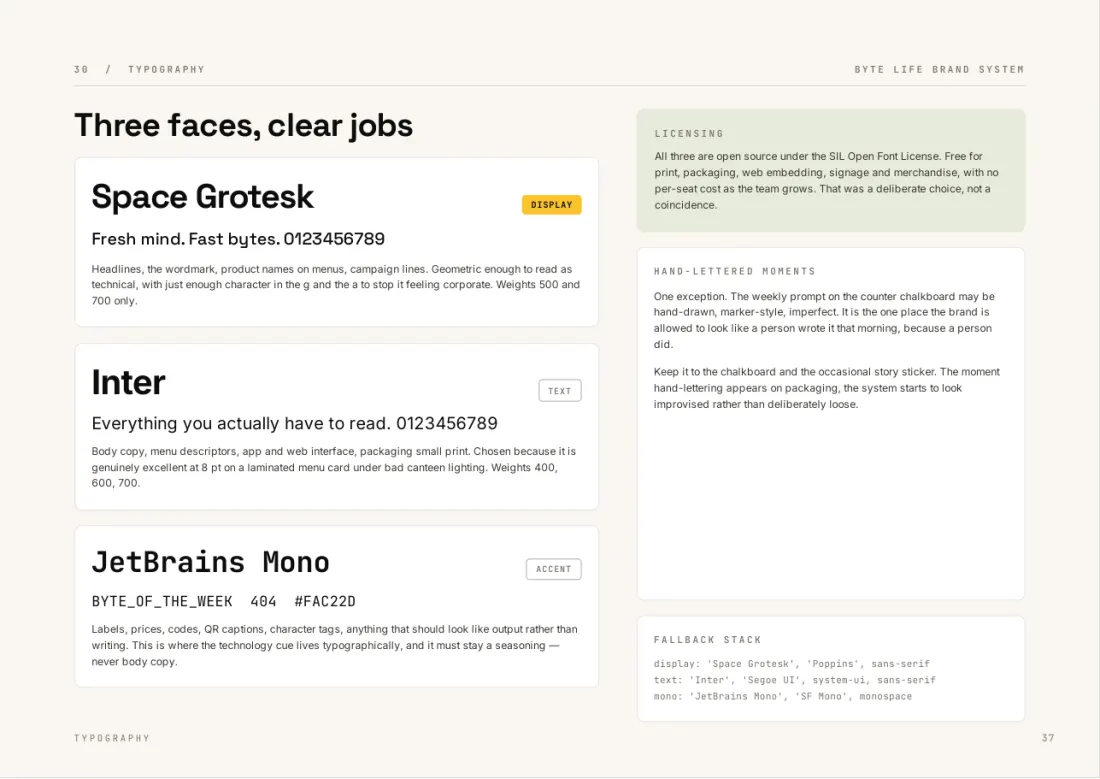This screenshot has width=1100, height=779.
Task: Click the paragraph starting "All three are open source"
Action: [826, 181]
